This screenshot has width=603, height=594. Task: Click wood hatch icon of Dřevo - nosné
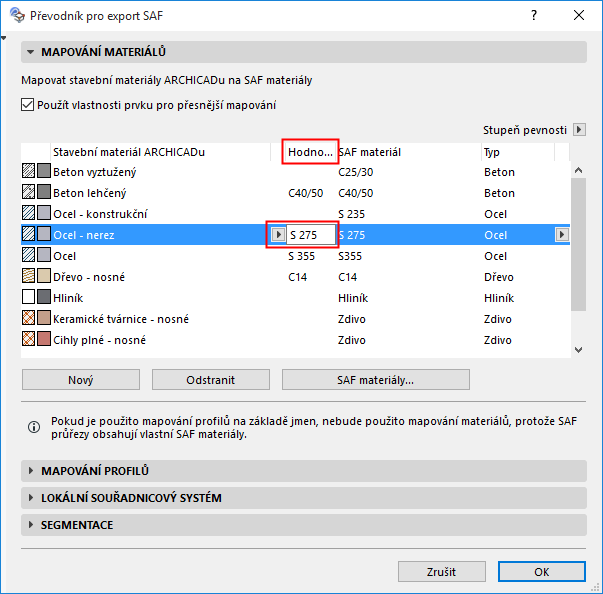[28, 276]
